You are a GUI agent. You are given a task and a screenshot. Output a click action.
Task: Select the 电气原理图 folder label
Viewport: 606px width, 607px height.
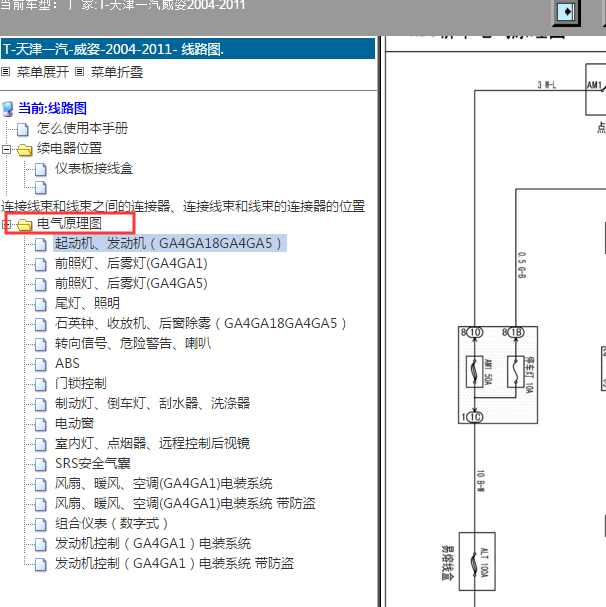click(69, 223)
